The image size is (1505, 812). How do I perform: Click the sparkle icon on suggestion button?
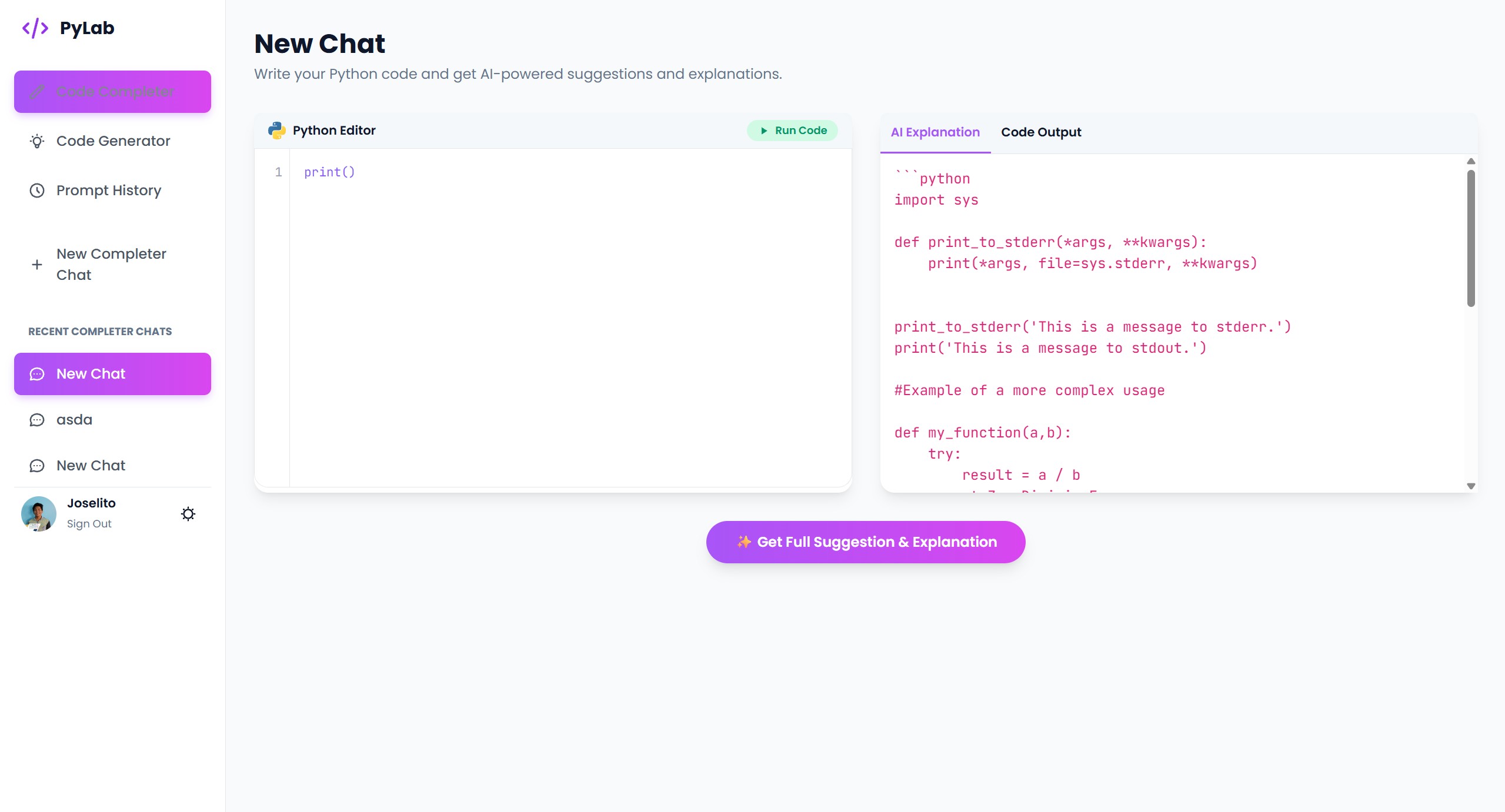(x=744, y=542)
